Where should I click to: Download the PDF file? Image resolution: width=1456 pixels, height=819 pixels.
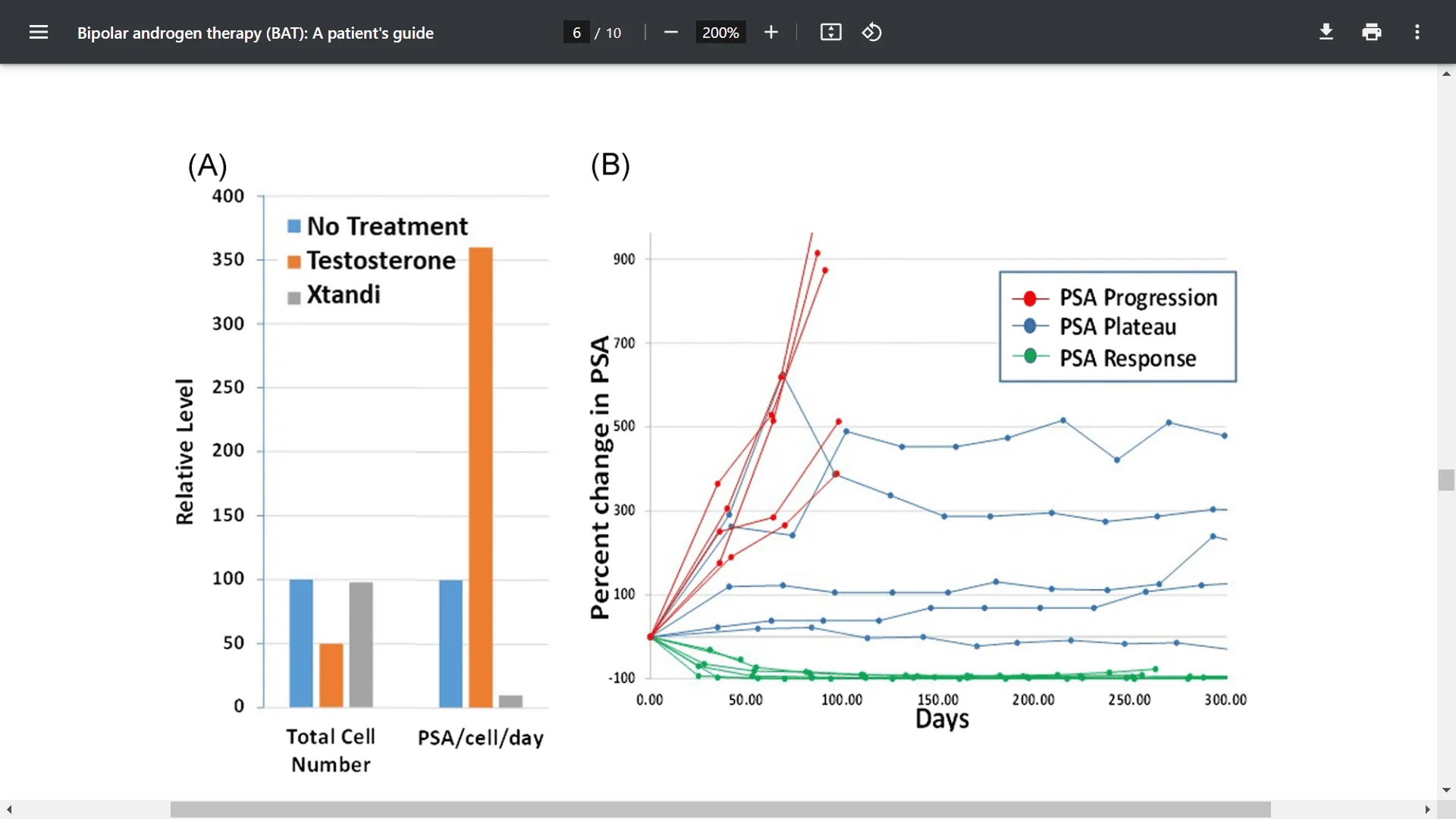tap(1326, 32)
